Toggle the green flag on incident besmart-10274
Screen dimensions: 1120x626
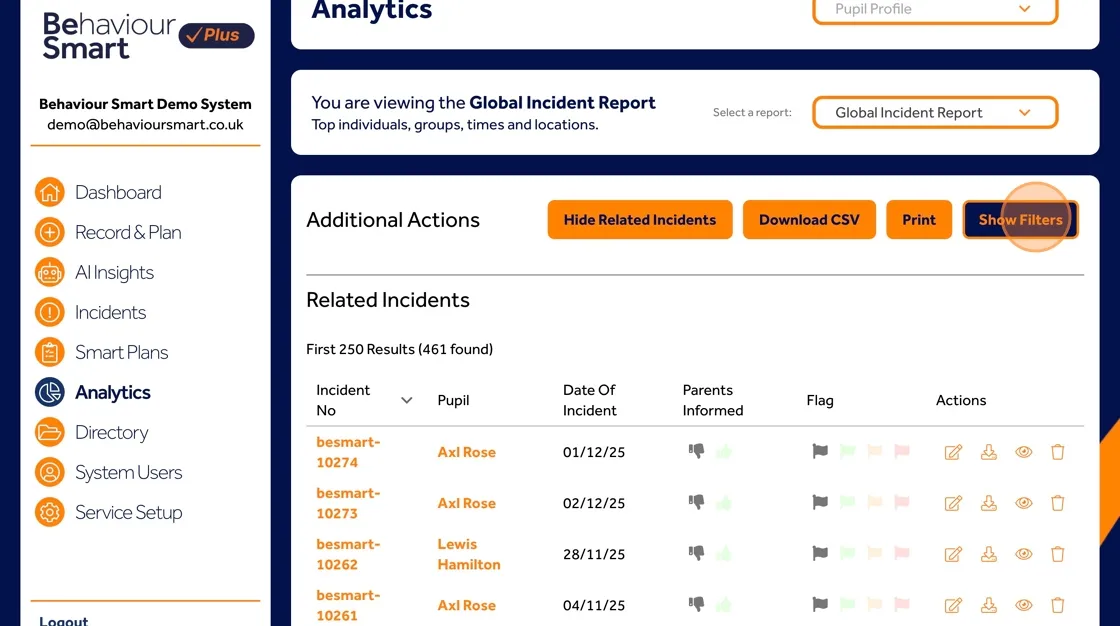point(847,452)
